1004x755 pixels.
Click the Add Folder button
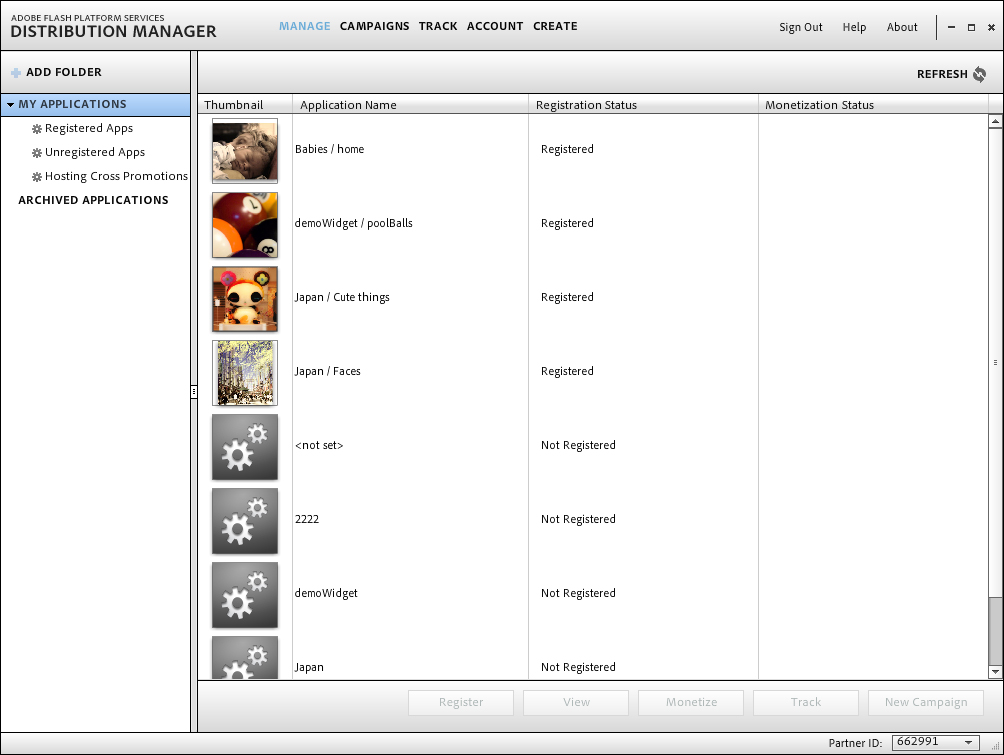point(56,72)
